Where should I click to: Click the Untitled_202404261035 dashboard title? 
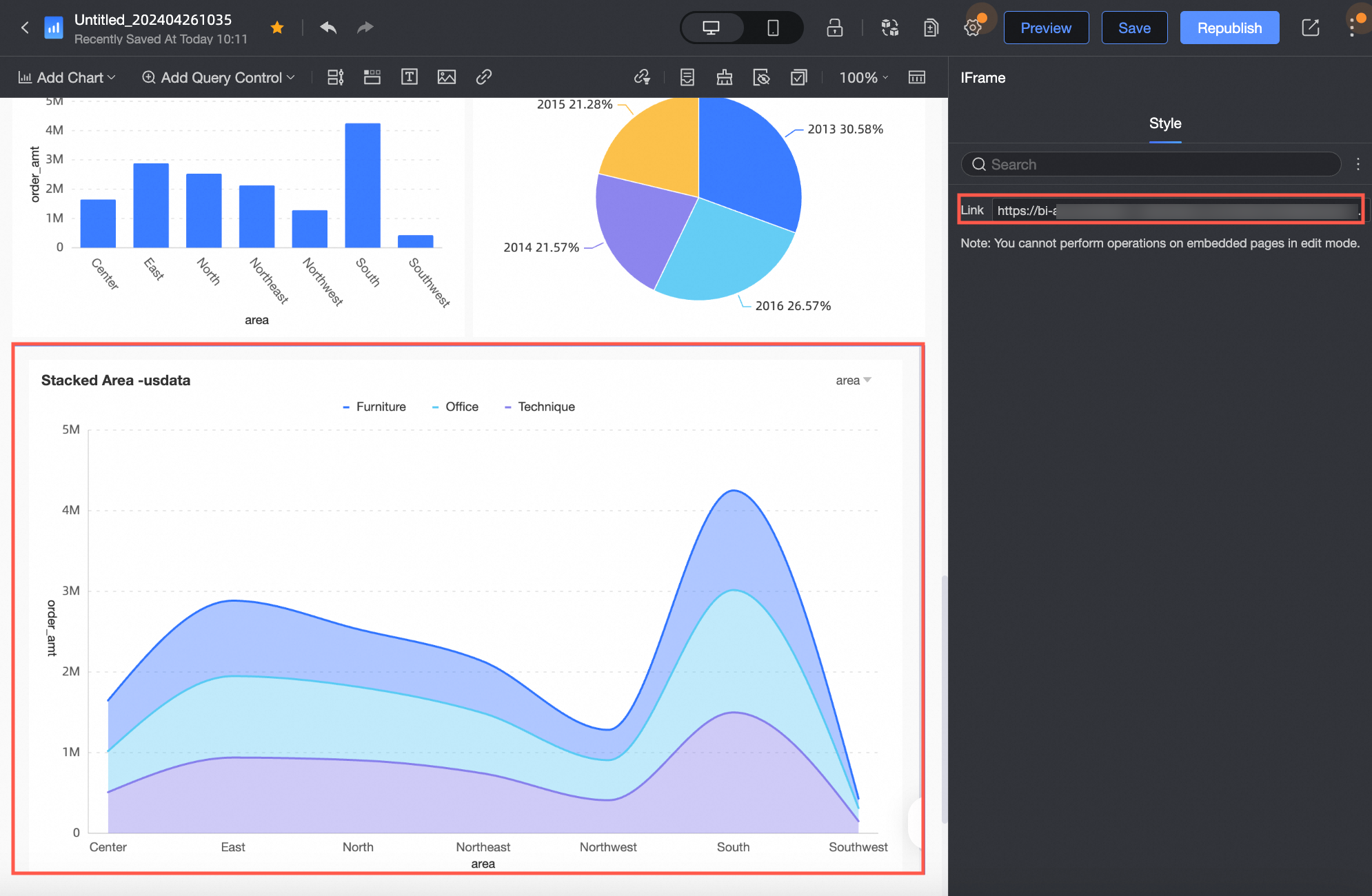(153, 19)
